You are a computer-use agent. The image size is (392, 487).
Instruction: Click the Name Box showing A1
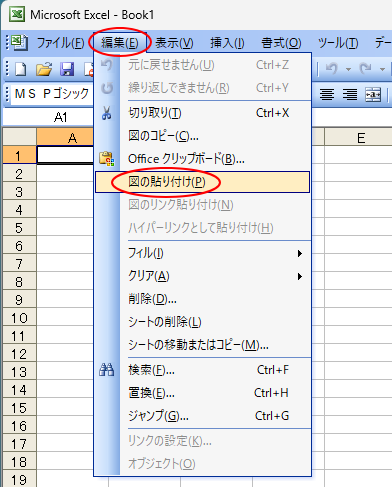point(48,117)
